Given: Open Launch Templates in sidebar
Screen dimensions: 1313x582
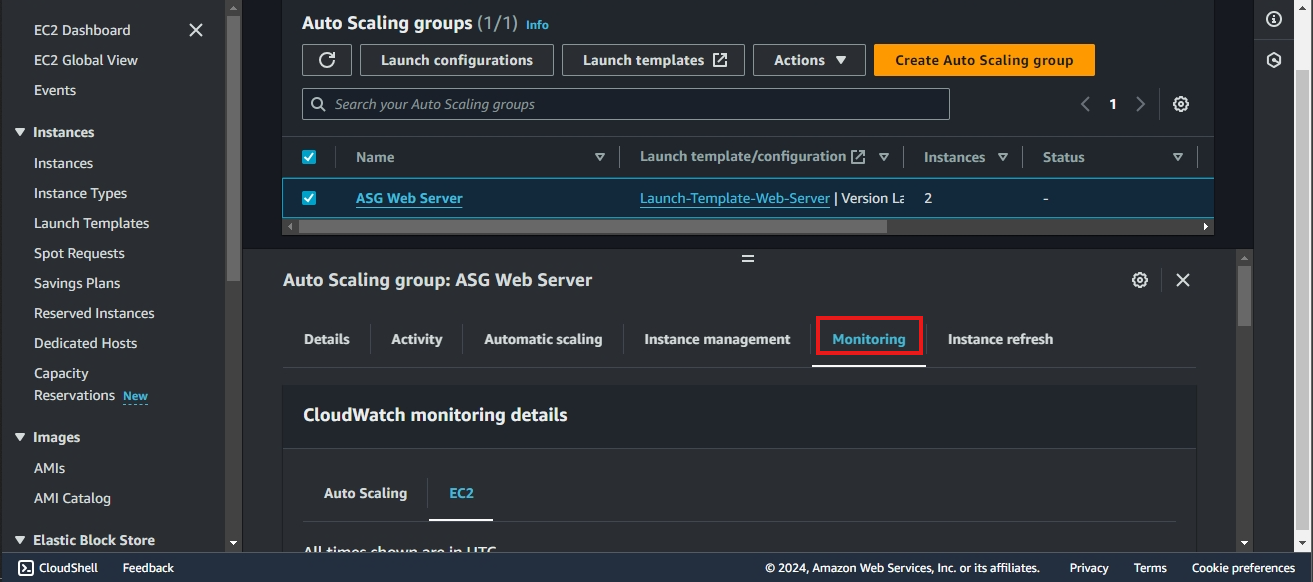Looking at the screenshot, I should 92,223.
